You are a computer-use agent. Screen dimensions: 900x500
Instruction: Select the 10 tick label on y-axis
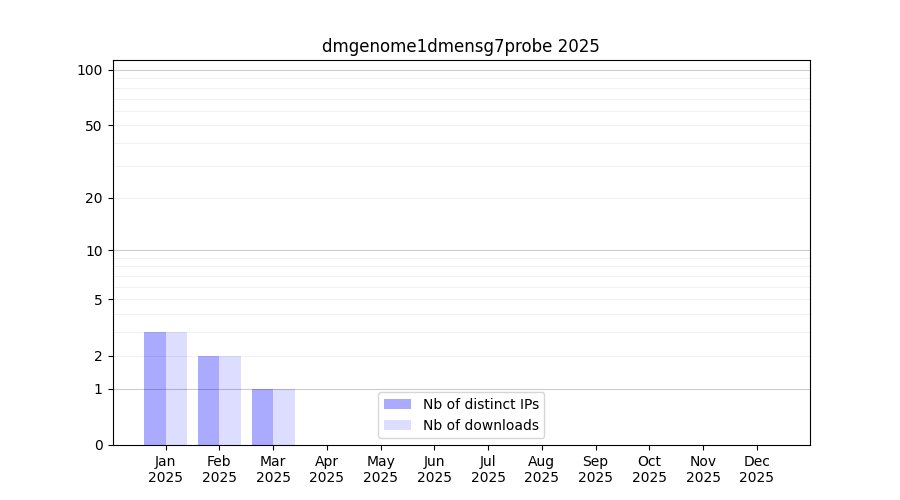[94, 251]
